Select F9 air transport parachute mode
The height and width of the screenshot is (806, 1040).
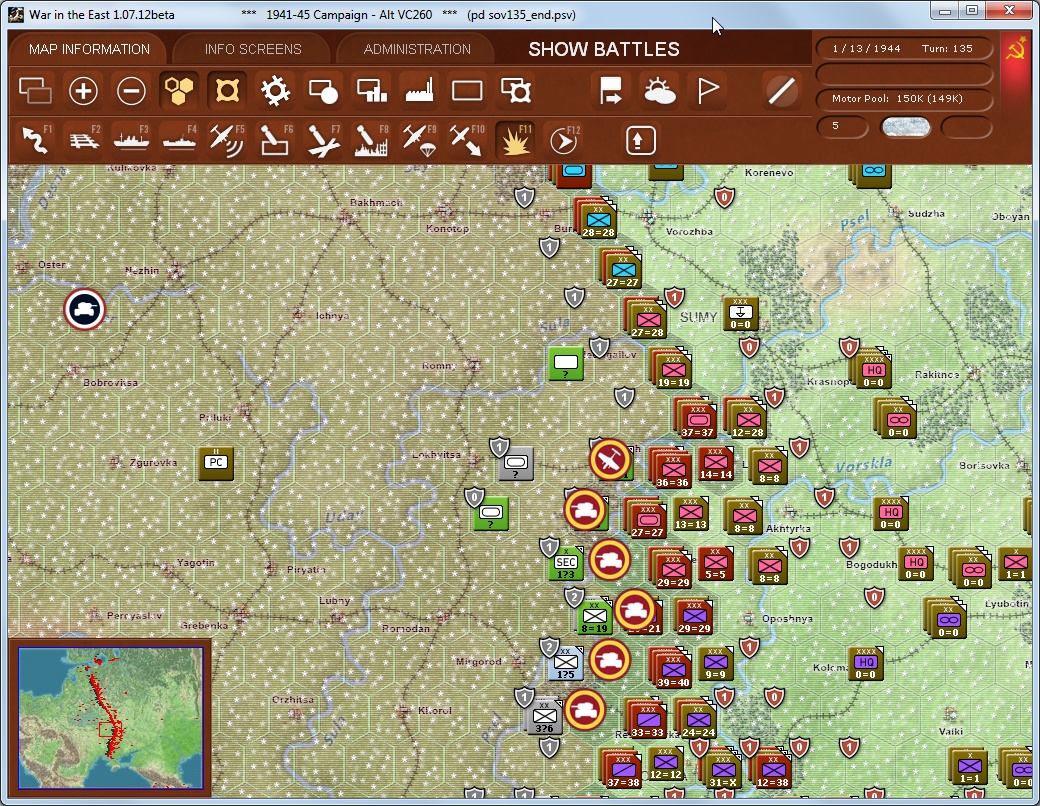tap(419, 140)
